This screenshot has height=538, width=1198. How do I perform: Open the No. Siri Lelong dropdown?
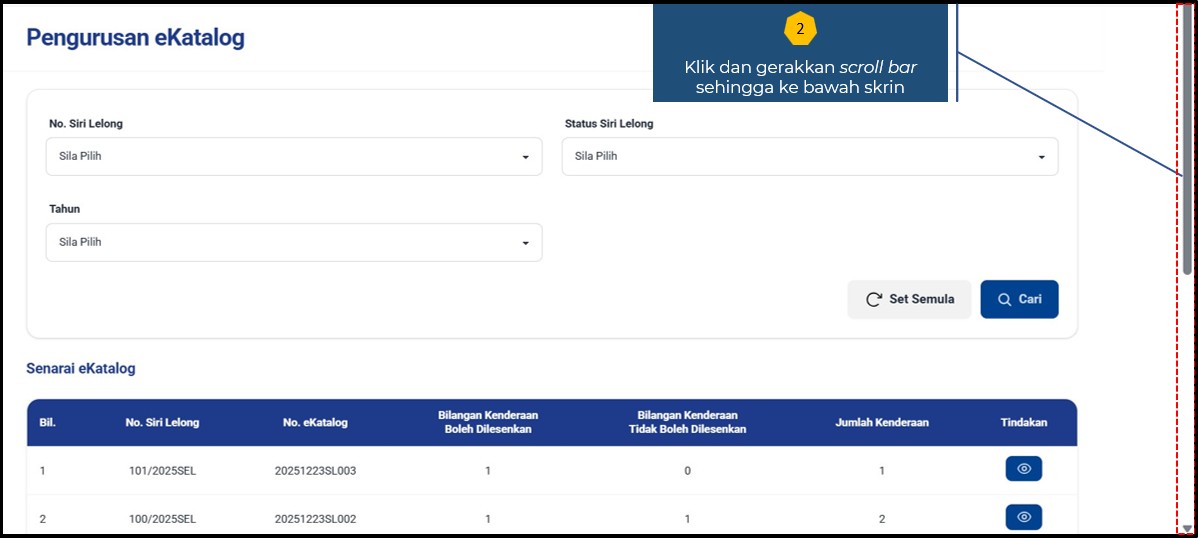(x=294, y=157)
